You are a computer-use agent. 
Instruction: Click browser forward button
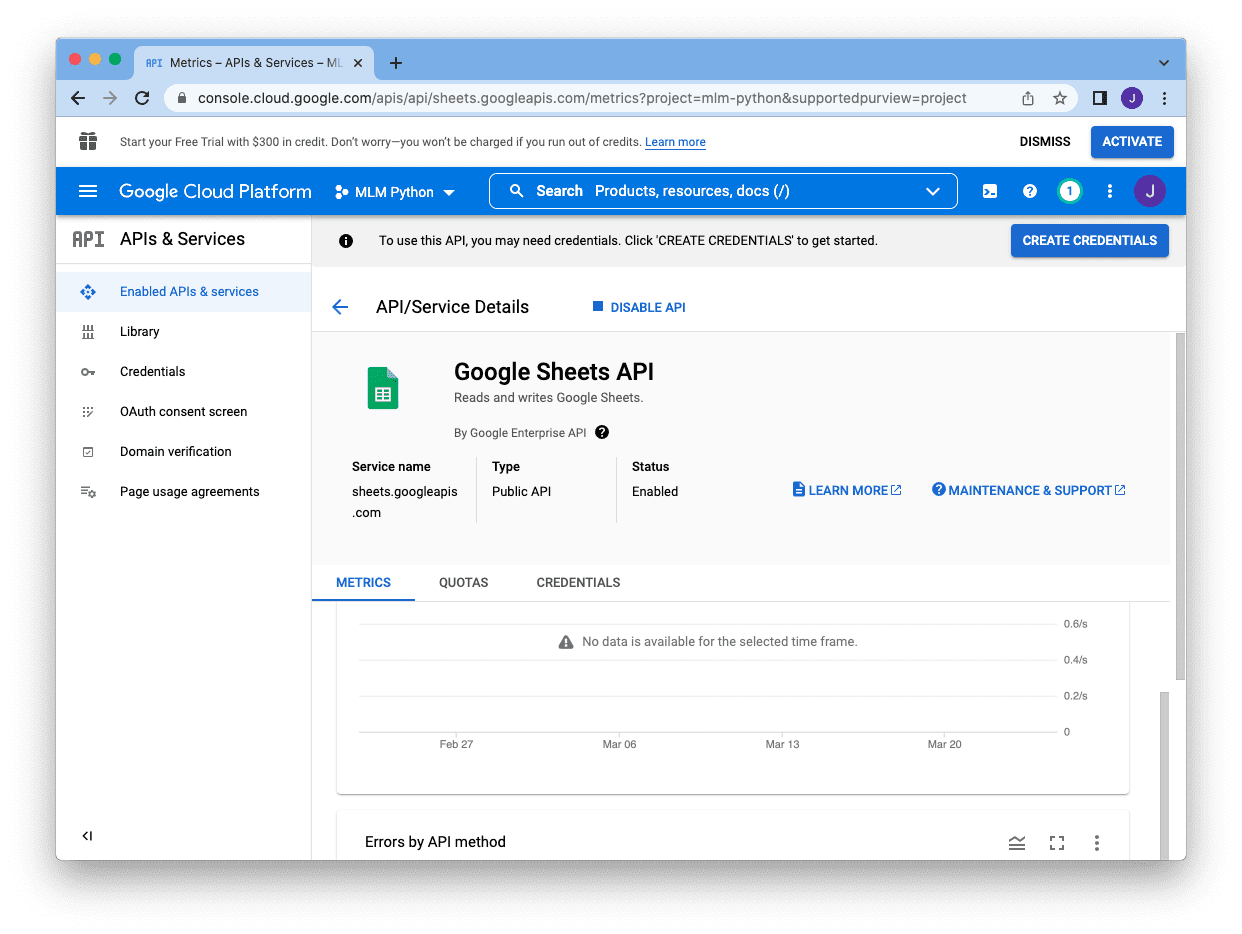click(110, 98)
